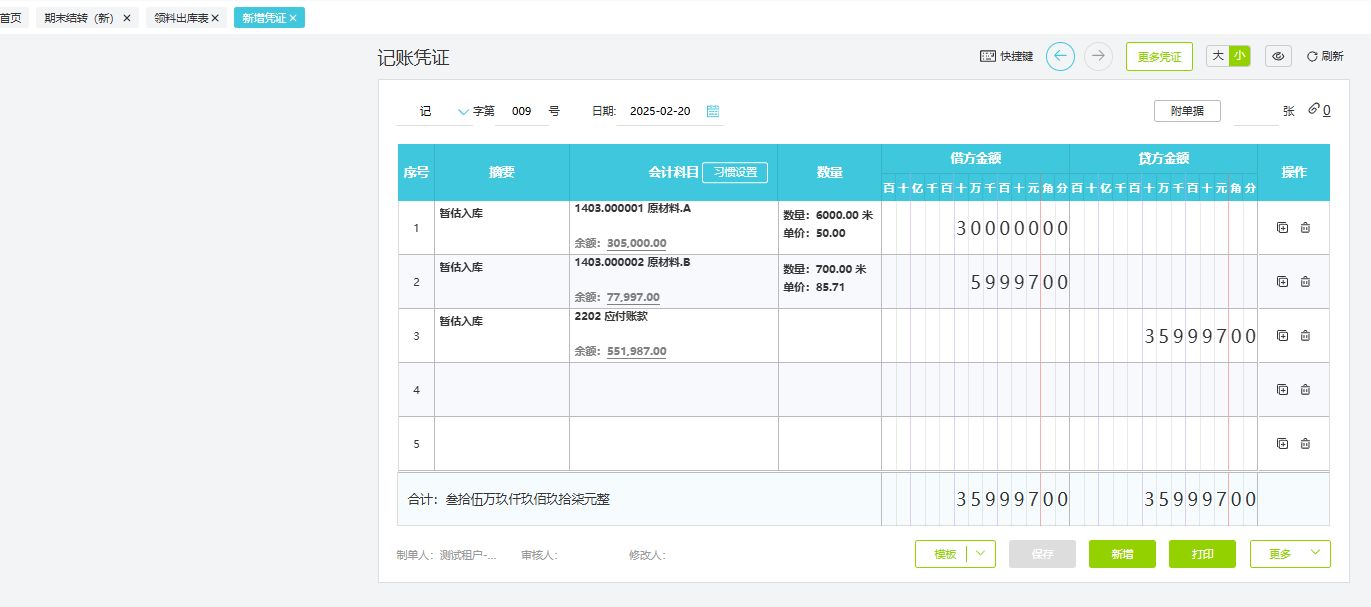The height and width of the screenshot is (607, 1371).
Task: Open the 模板 dropdown arrow
Action: (x=980, y=554)
